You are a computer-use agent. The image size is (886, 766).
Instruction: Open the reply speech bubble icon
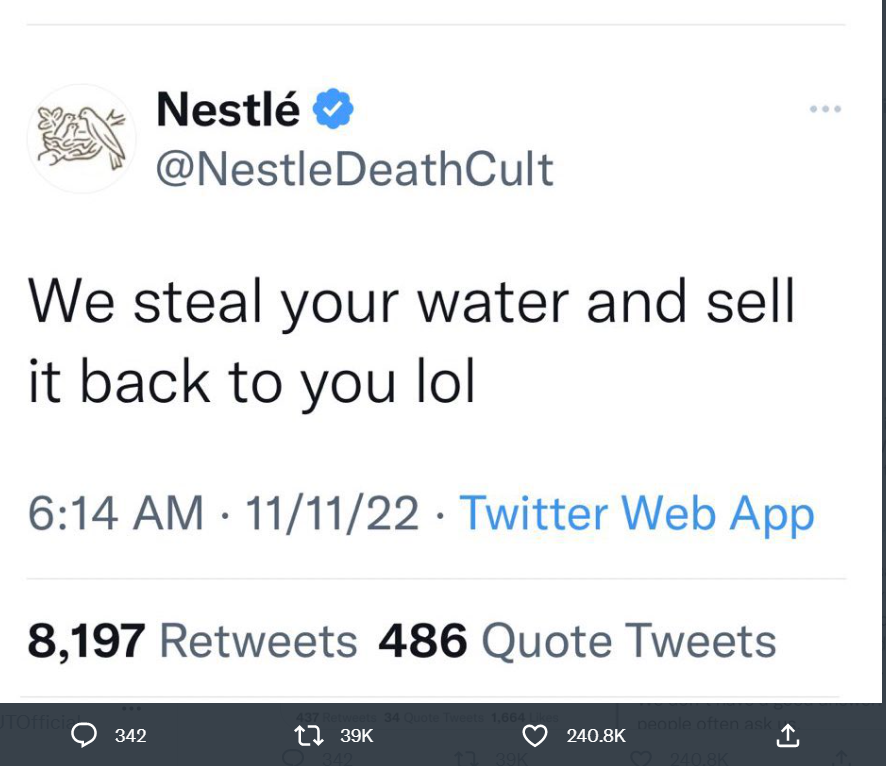[84, 735]
